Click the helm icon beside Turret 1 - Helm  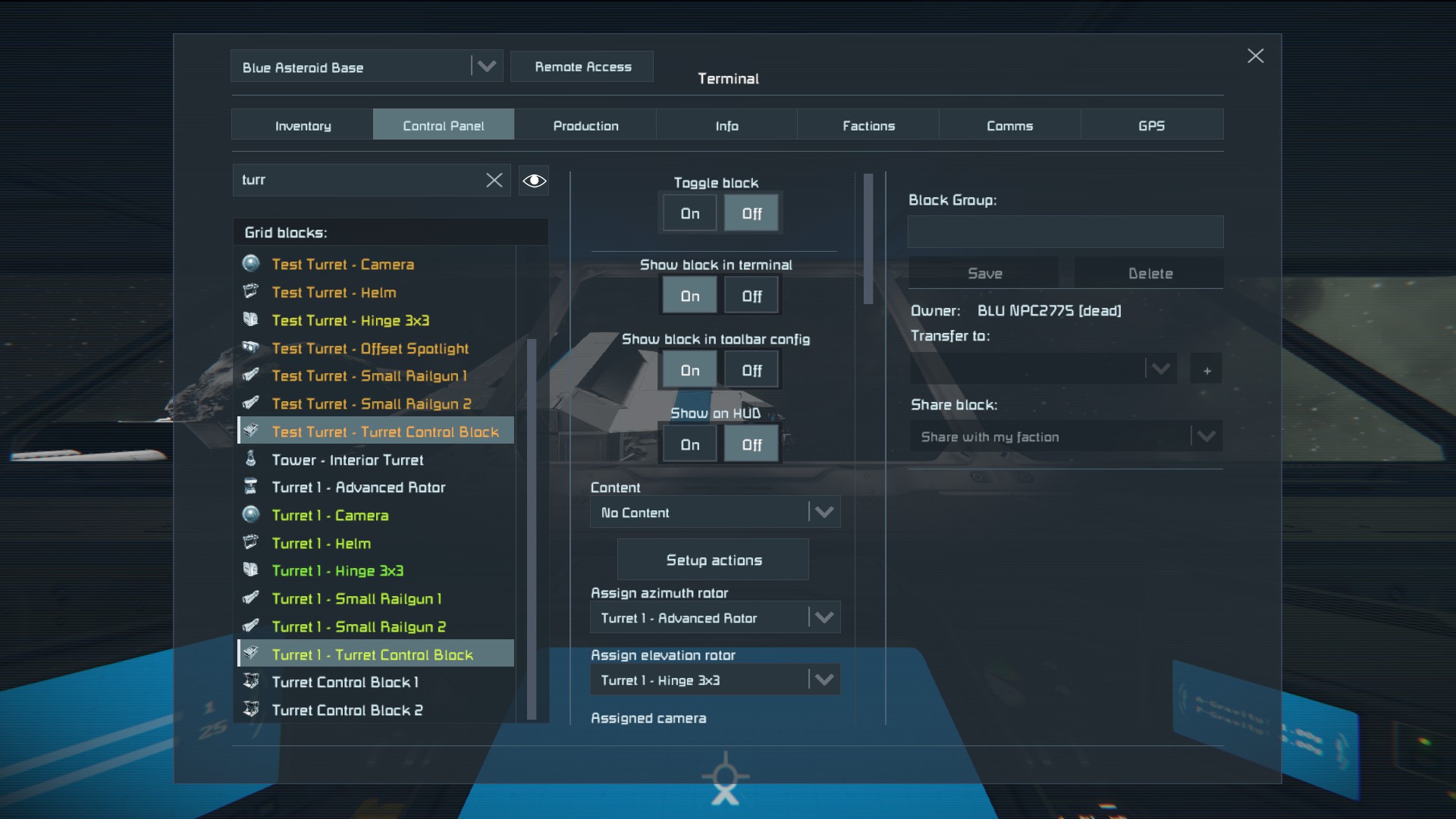[x=251, y=542]
